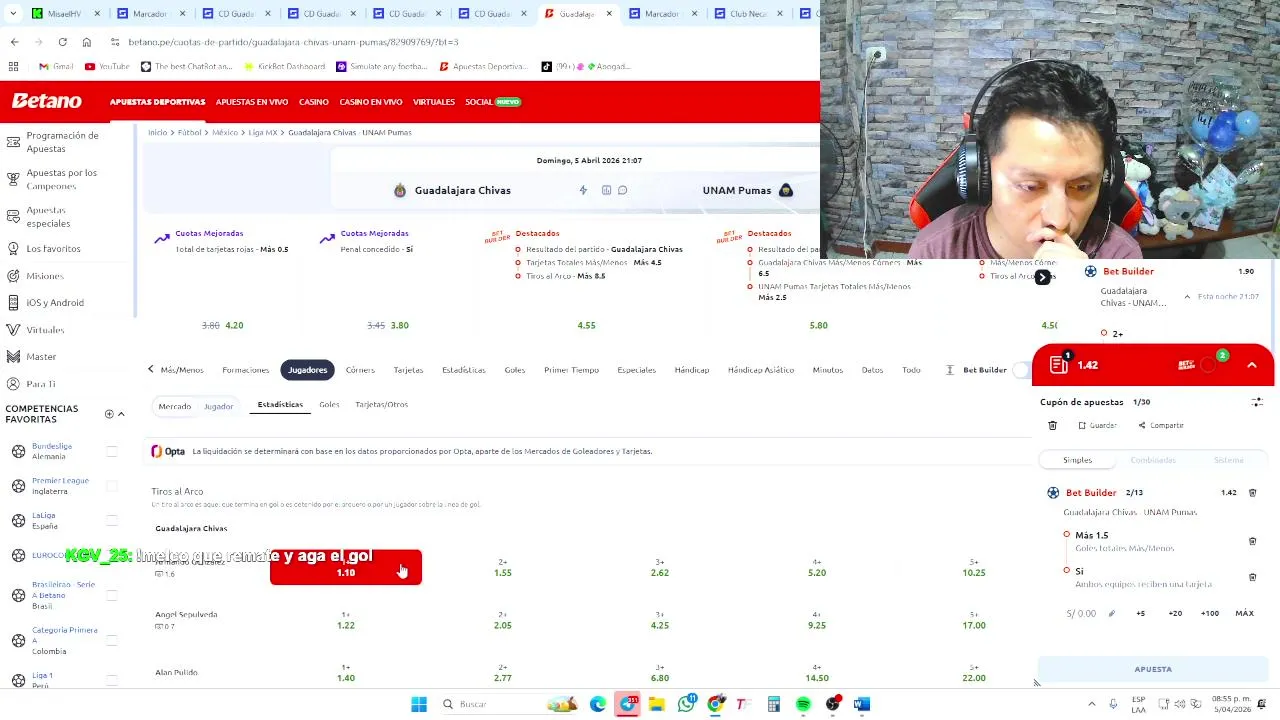Open Apuestas por los Campeones
Image resolution: width=1280 pixels, height=720 pixels.
[62, 179]
